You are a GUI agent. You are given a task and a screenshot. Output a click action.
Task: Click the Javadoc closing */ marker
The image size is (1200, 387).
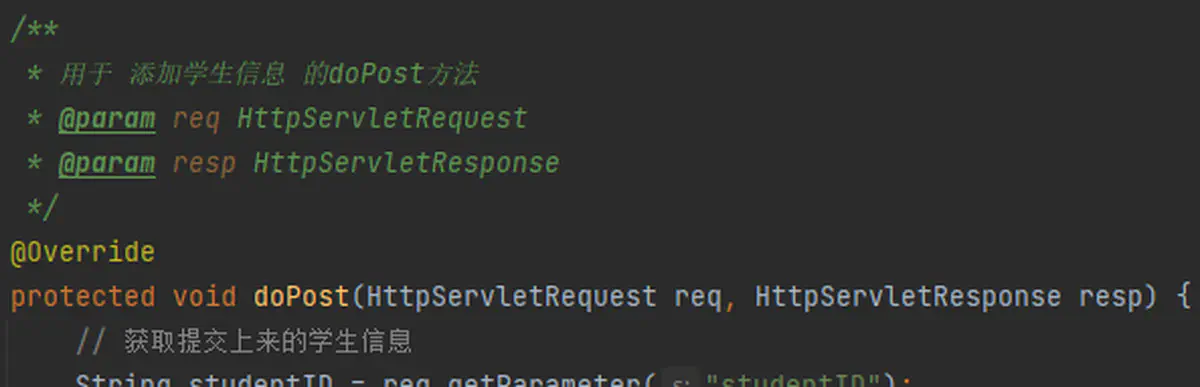click(x=43, y=207)
